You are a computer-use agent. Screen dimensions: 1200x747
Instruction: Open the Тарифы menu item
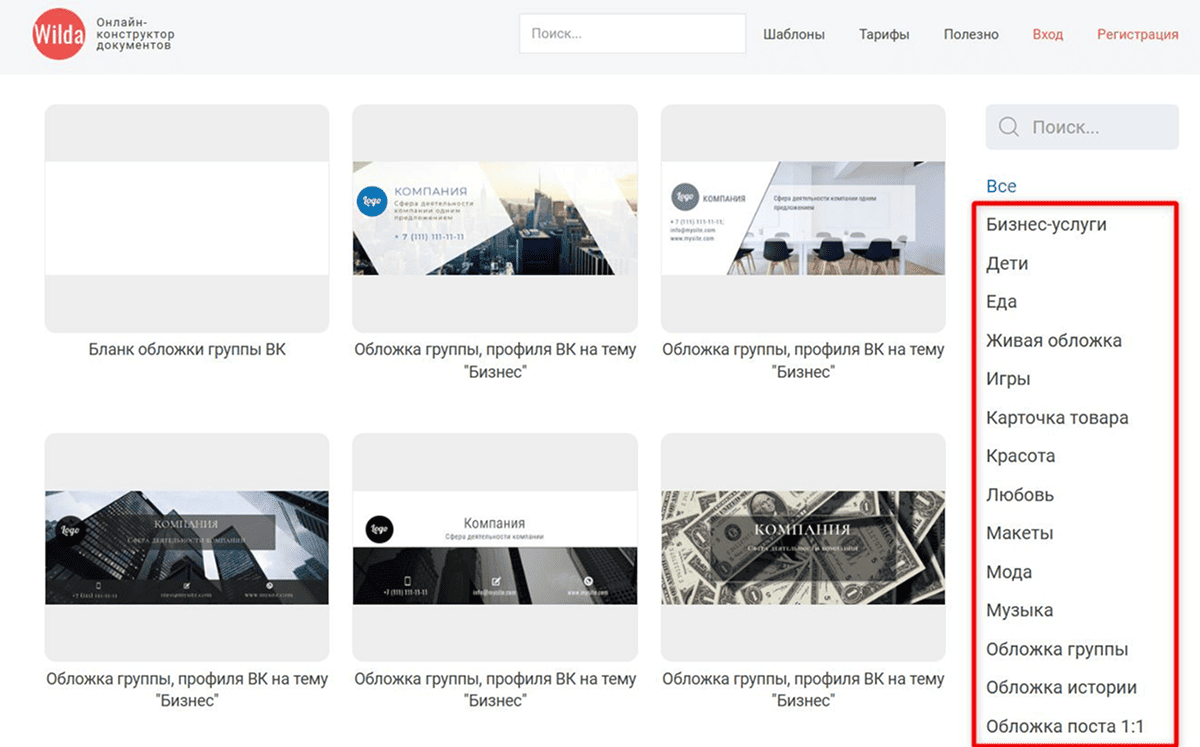click(884, 34)
